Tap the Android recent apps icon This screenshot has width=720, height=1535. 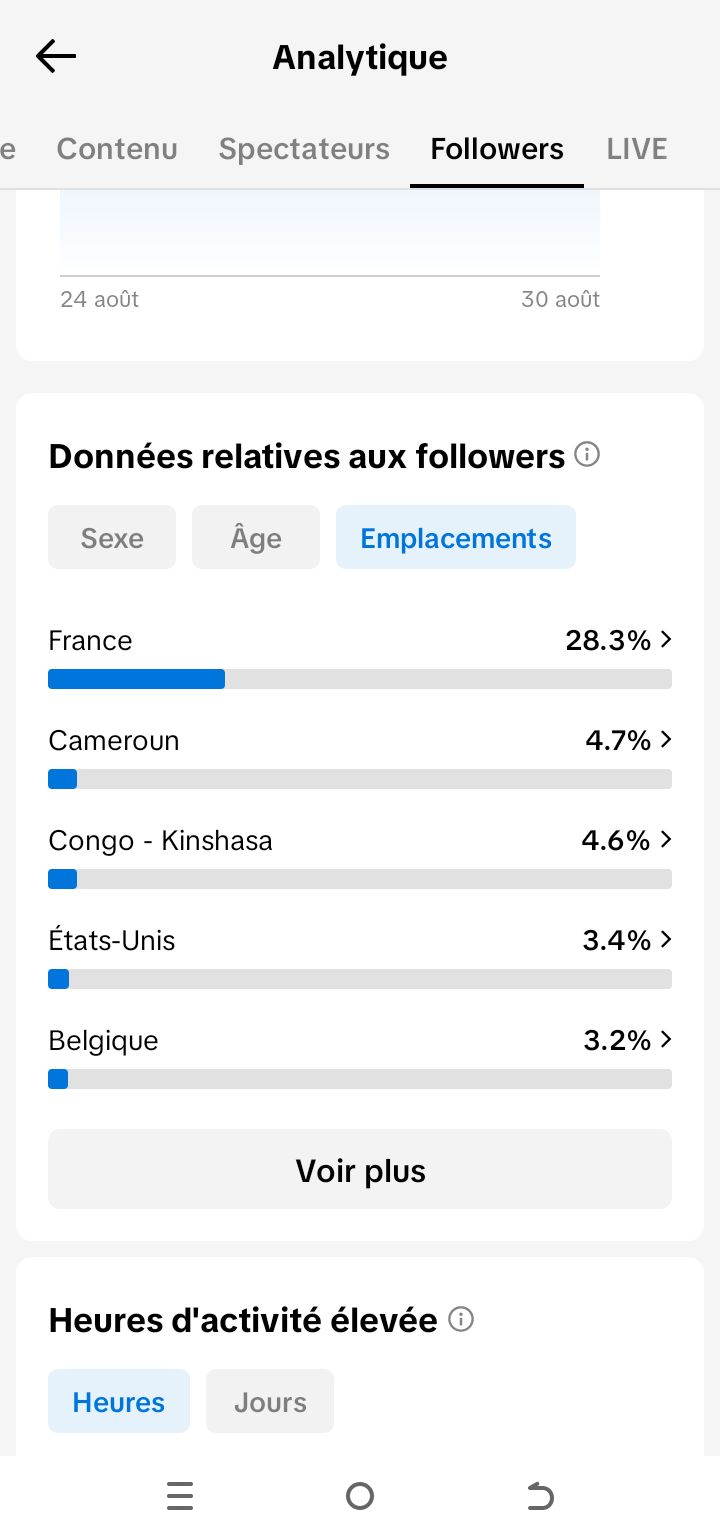[180, 1496]
